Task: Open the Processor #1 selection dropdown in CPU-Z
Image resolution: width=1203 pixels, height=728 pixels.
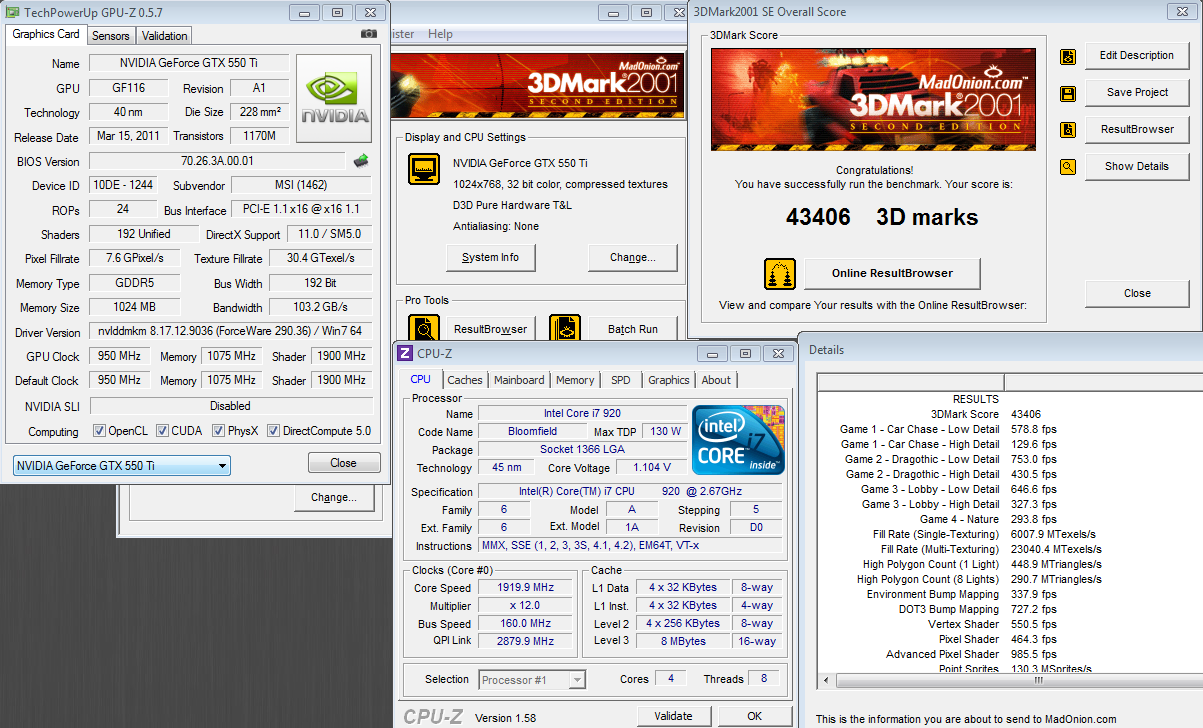Action: tap(532, 680)
